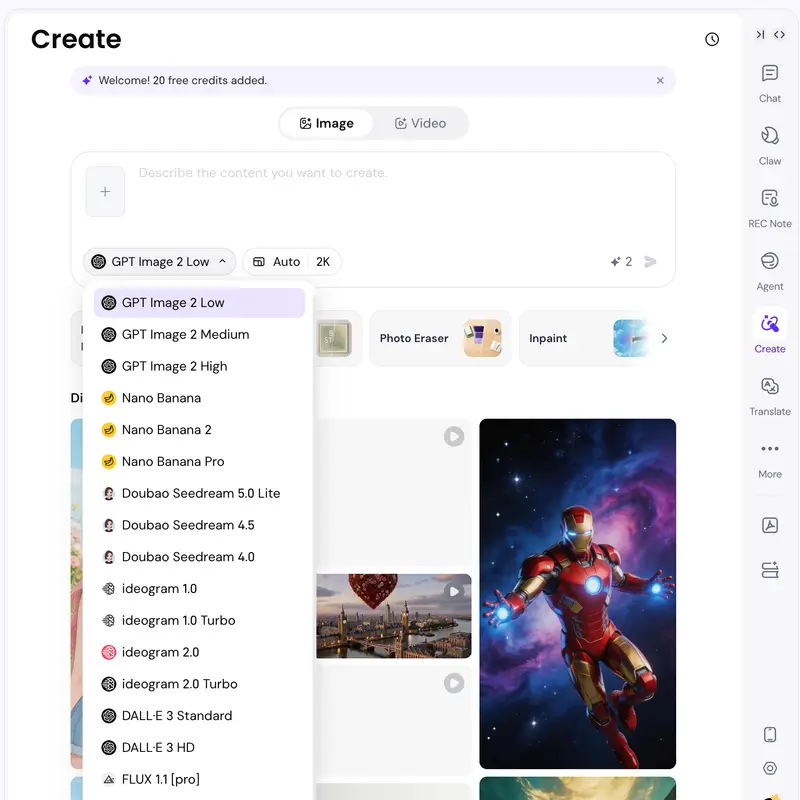Choose GPT Image 2 Medium model

[x=199, y=335]
